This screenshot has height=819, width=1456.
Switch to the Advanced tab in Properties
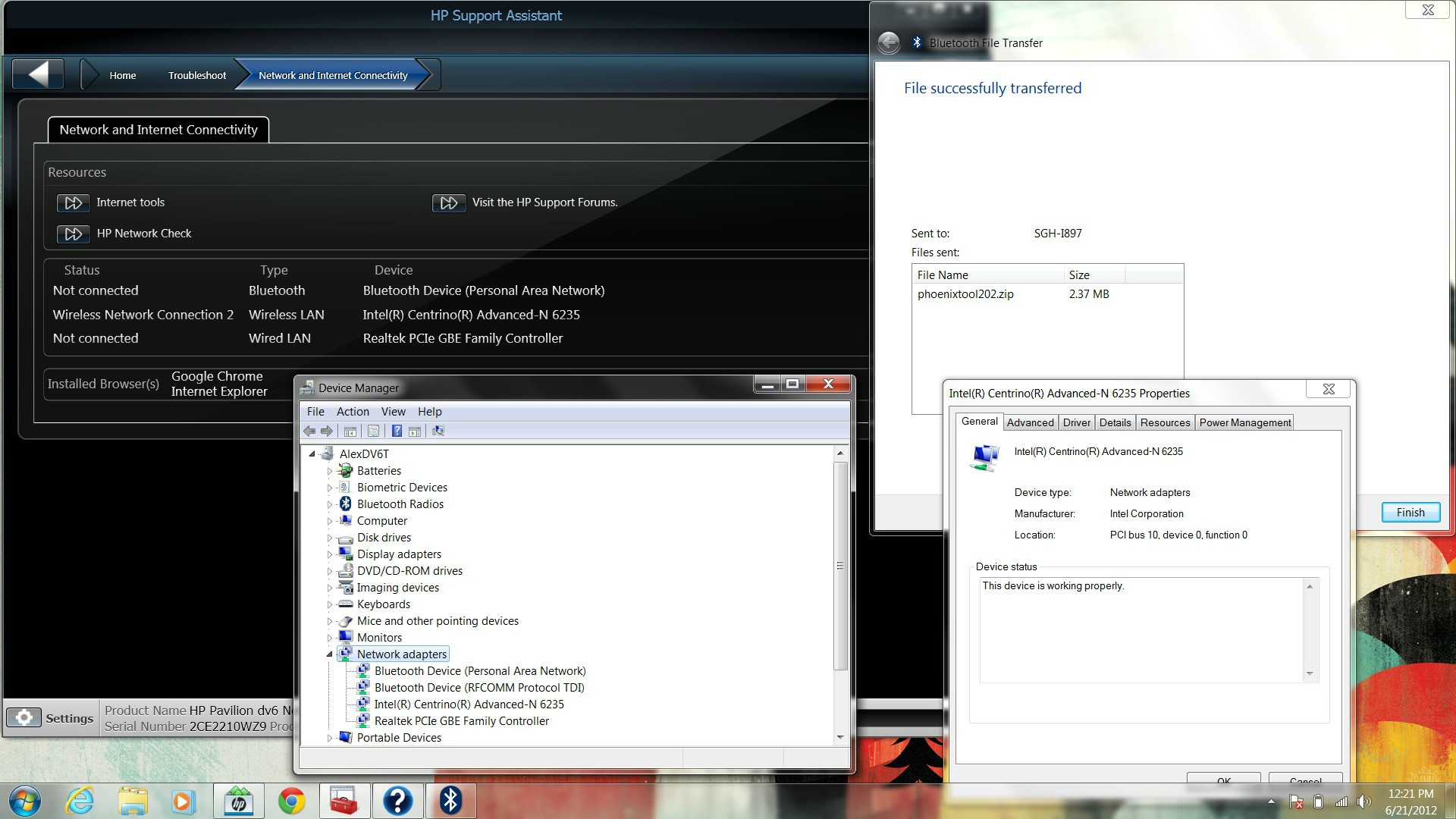pos(1030,422)
